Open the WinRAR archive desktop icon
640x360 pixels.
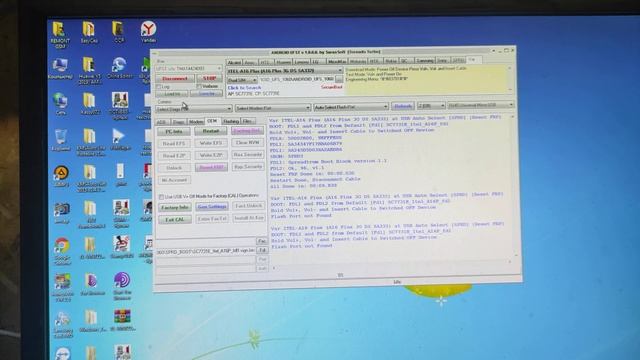point(122,320)
